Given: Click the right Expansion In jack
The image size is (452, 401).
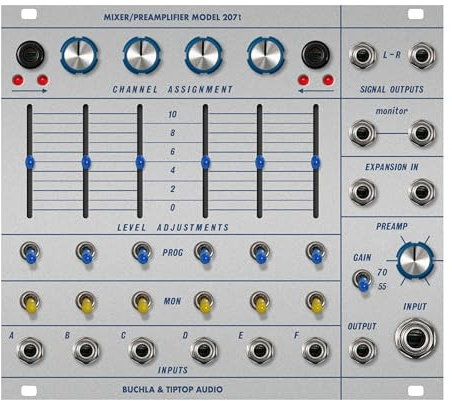Looking at the screenshot, I should coord(422,192).
